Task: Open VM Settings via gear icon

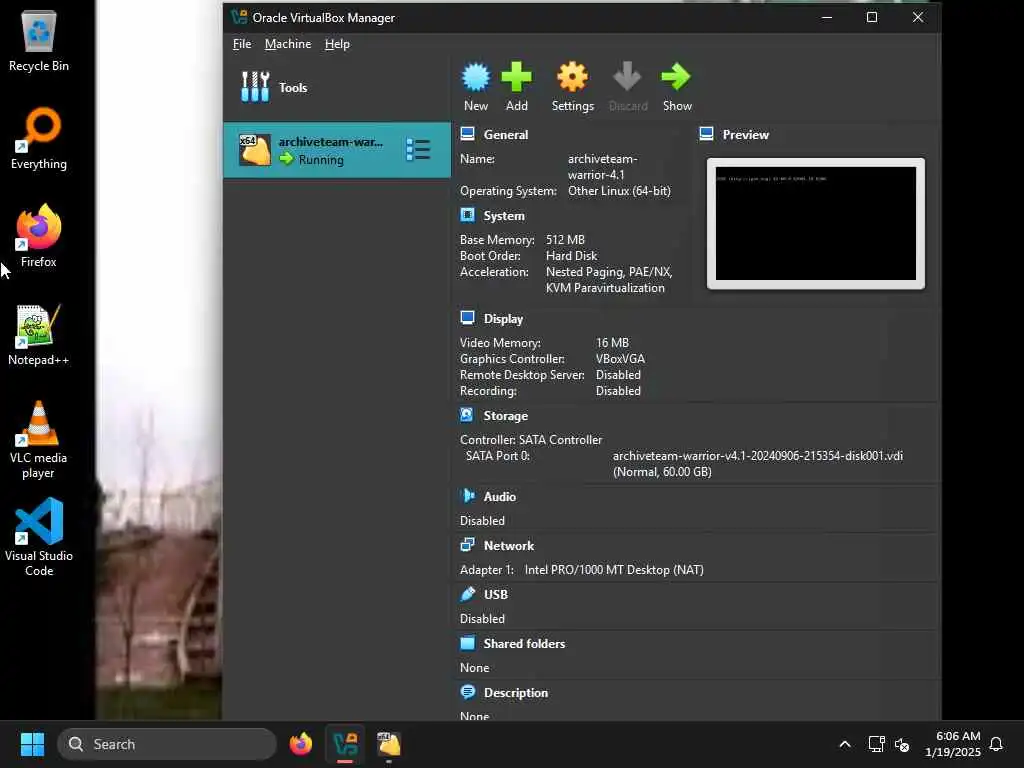Action: 572,77
